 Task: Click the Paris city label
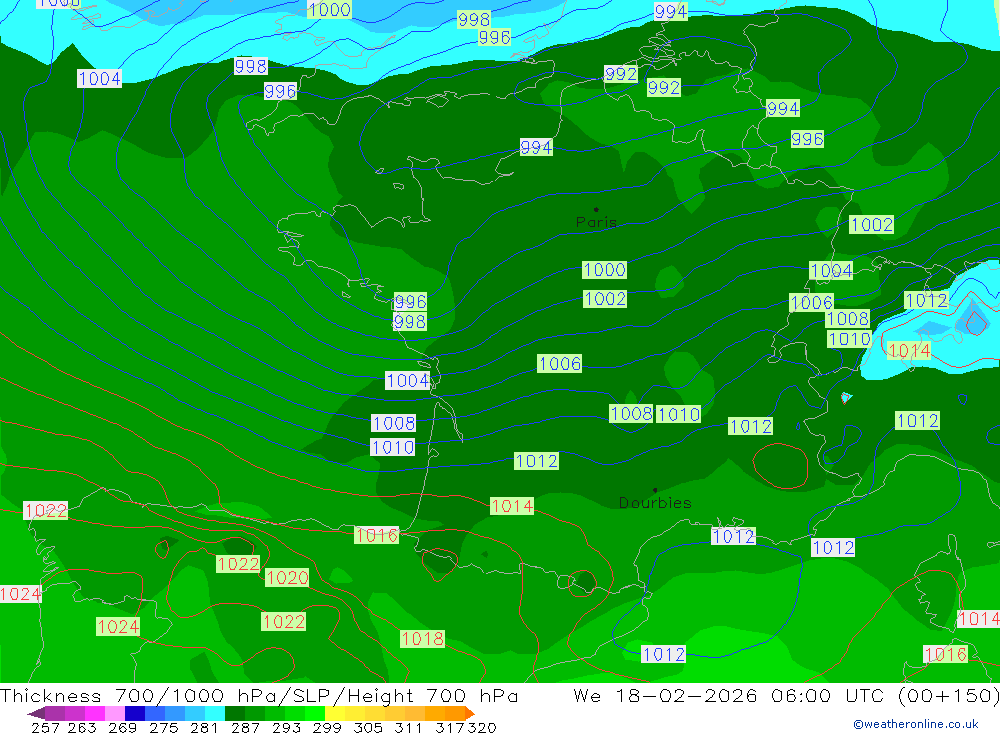596,223
